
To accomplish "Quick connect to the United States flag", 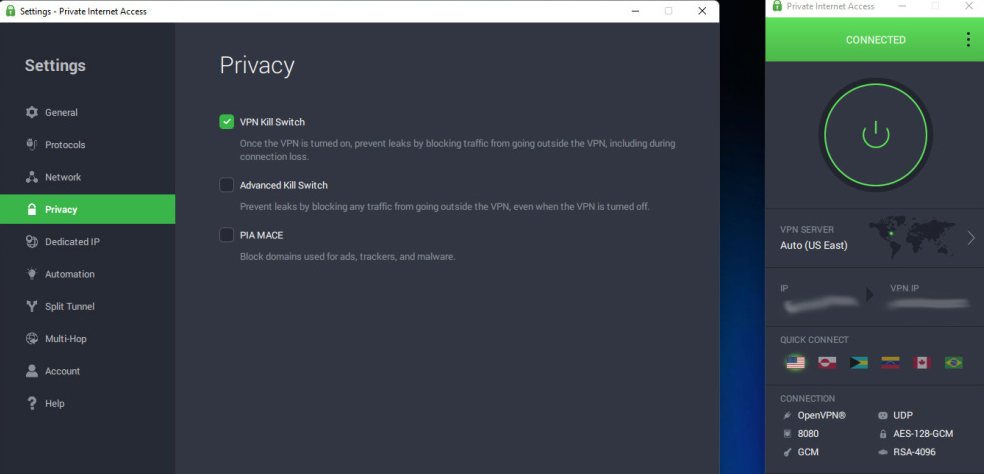I will coord(795,363).
